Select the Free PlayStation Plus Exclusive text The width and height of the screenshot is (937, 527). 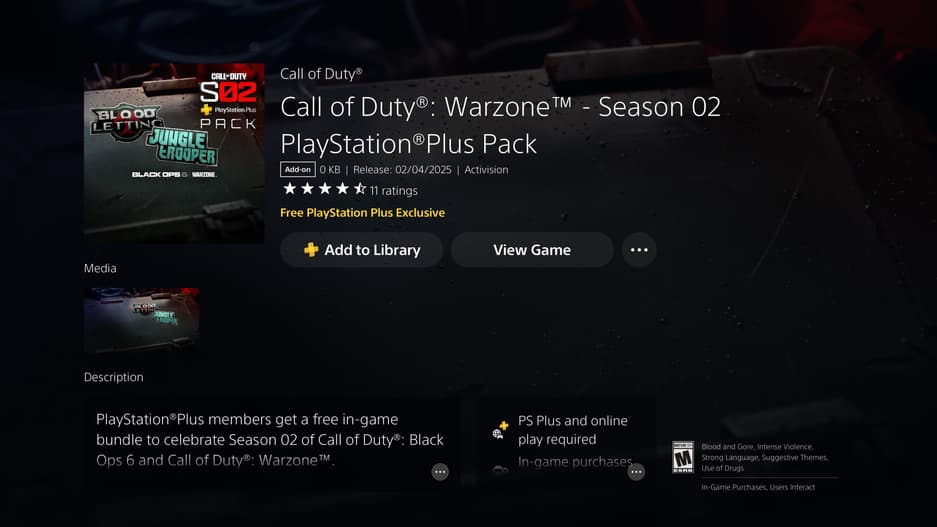pos(362,213)
